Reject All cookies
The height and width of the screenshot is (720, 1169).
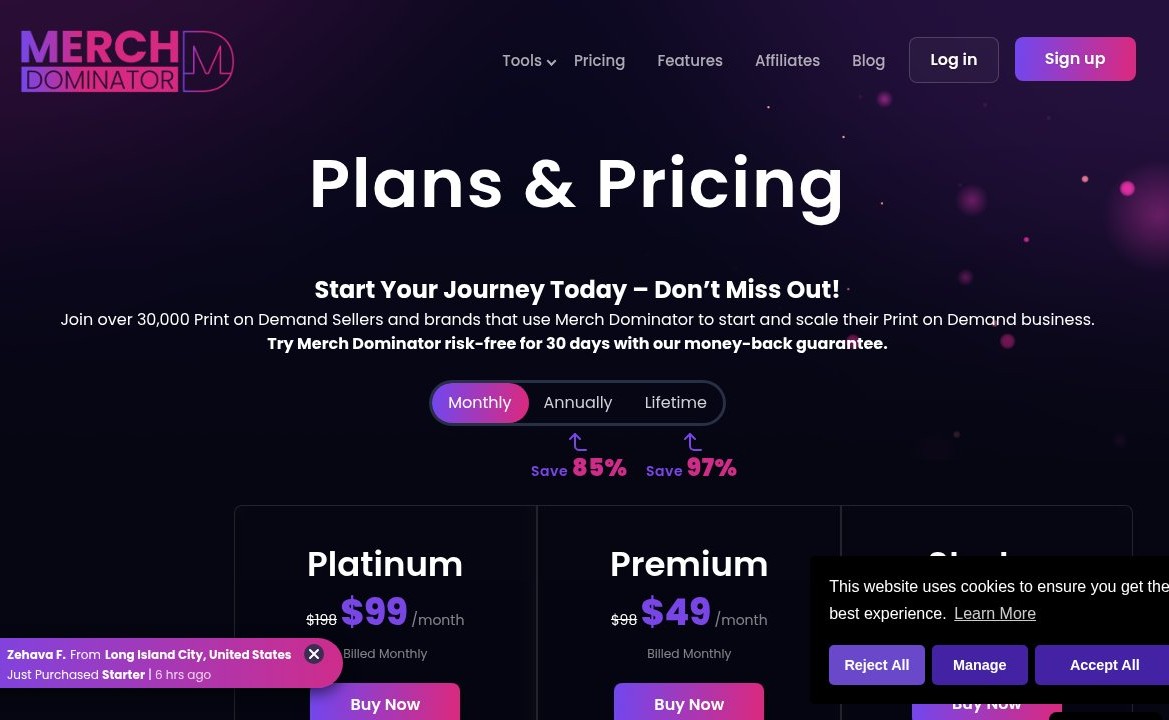(x=877, y=665)
